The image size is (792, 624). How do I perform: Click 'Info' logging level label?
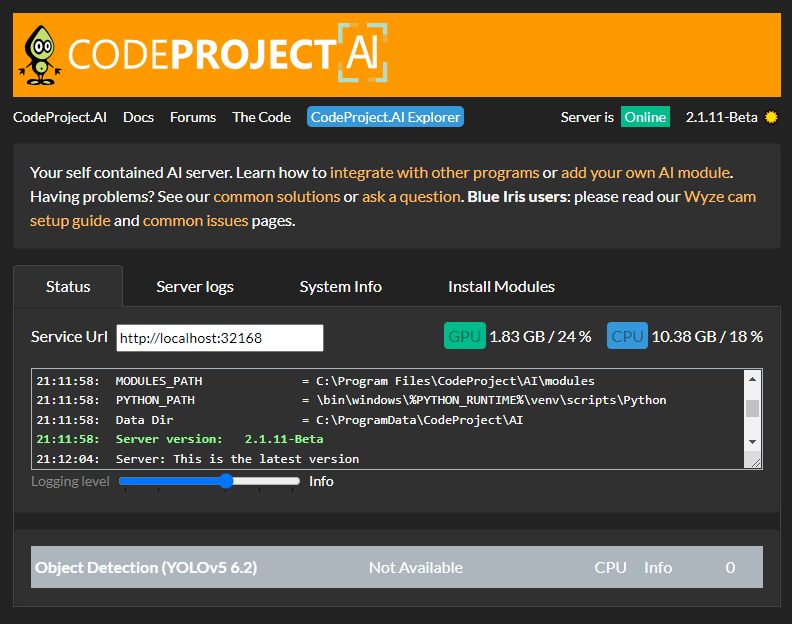coord(321,481)
